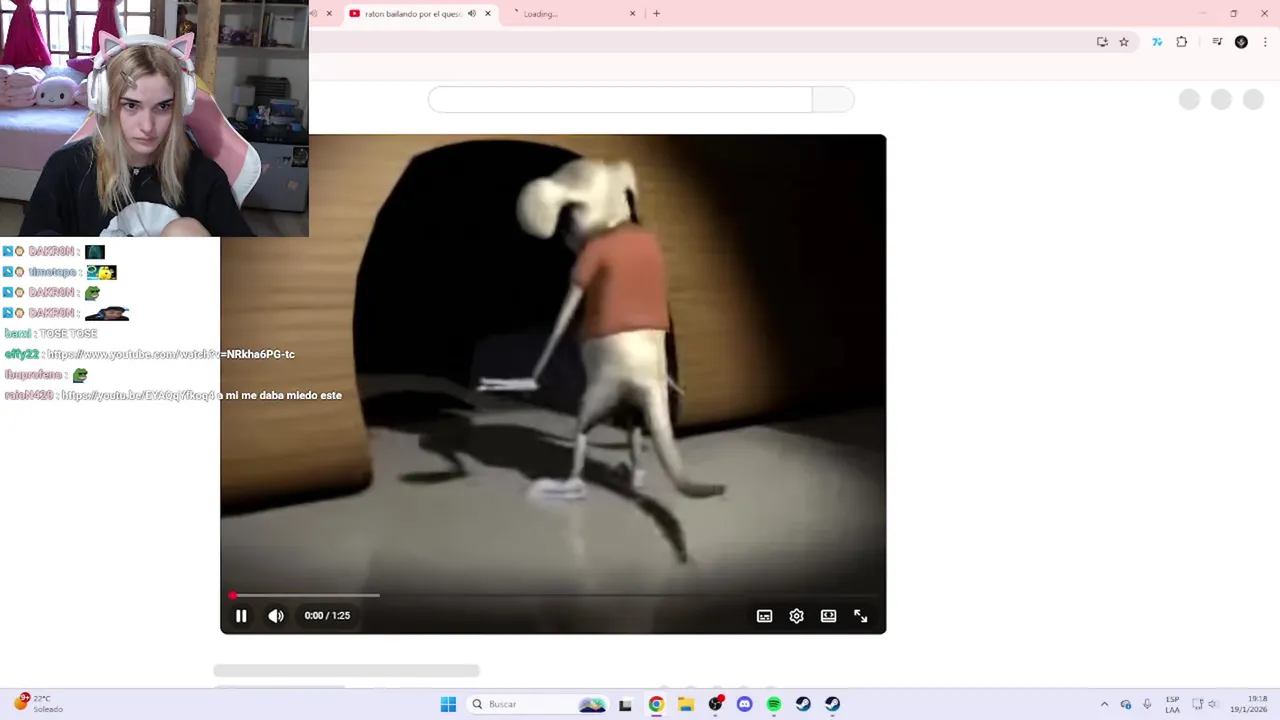Open Spotify from the taskbar
Viewport: 1280px width, 720px height.
click(x=774, y=704)
